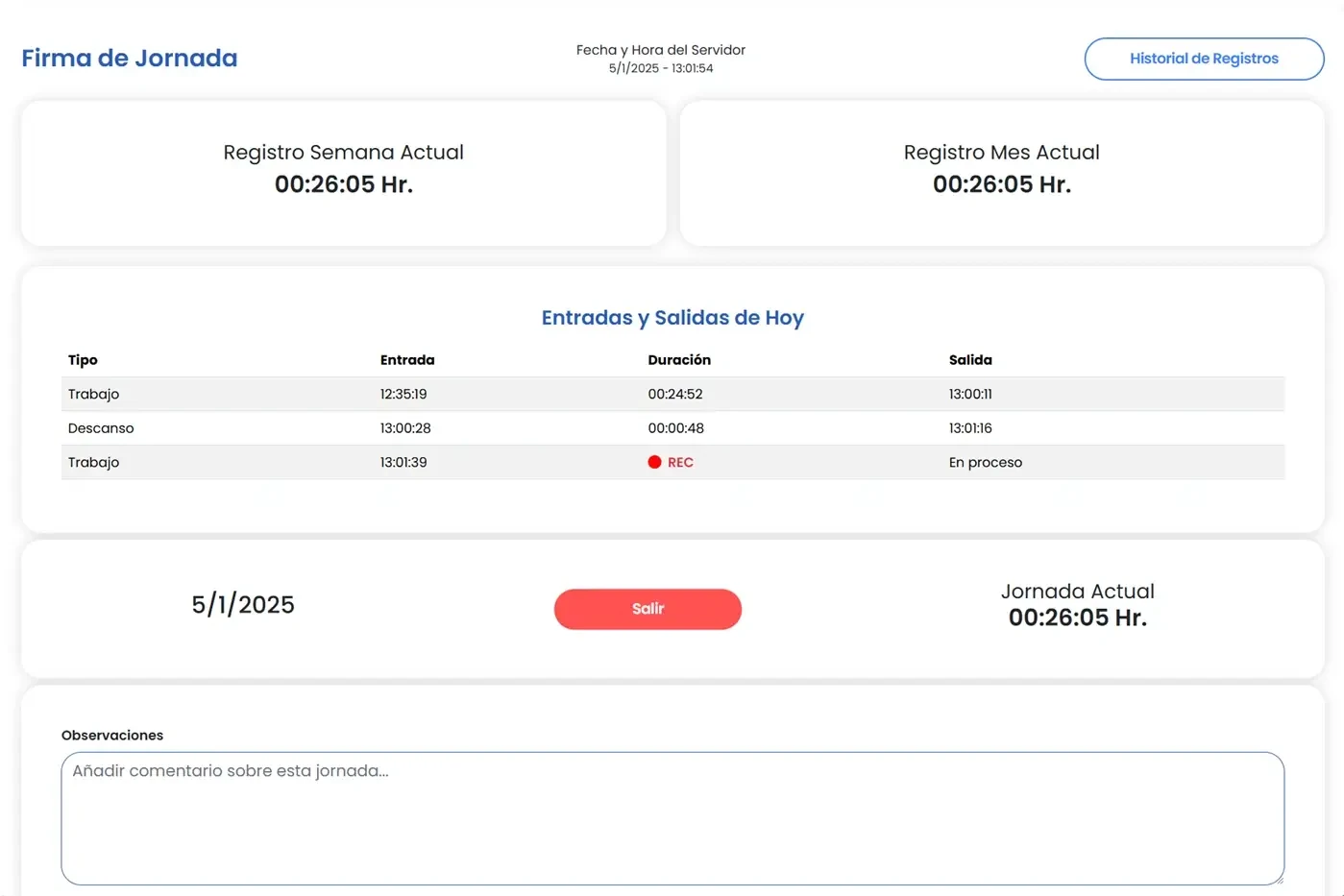Click the red REC recording indicator
The image size is (1344, 896).
[x=670, y=462]
